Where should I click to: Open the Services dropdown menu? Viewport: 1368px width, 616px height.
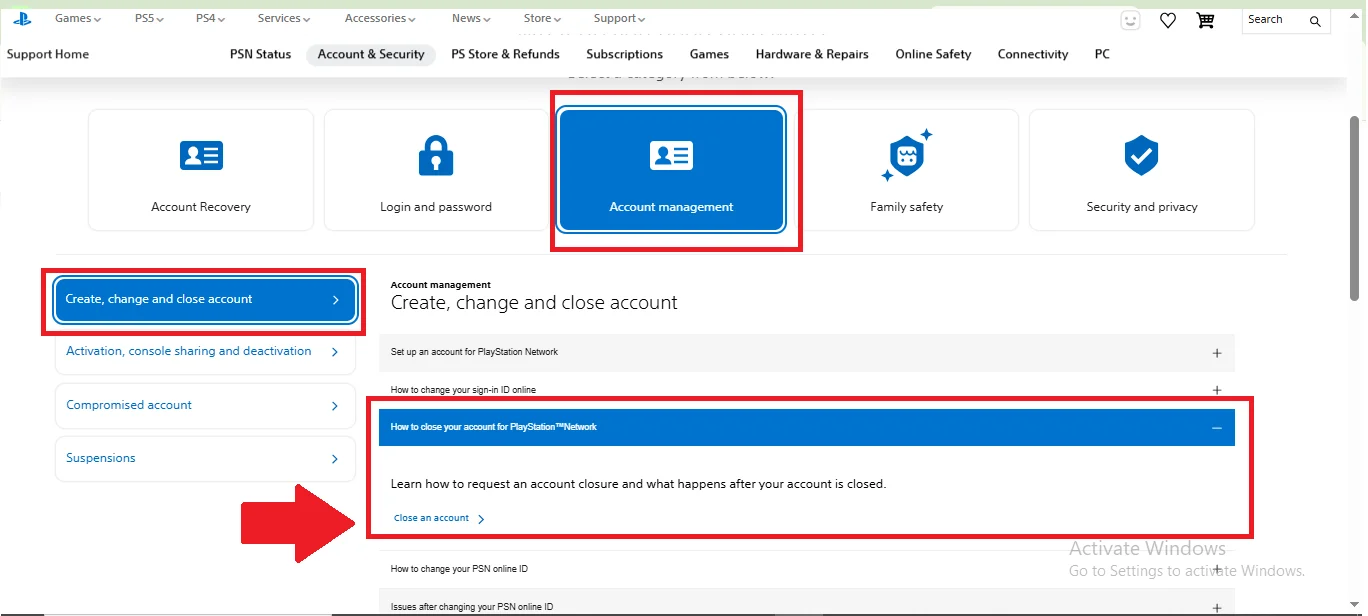(284, 18)
